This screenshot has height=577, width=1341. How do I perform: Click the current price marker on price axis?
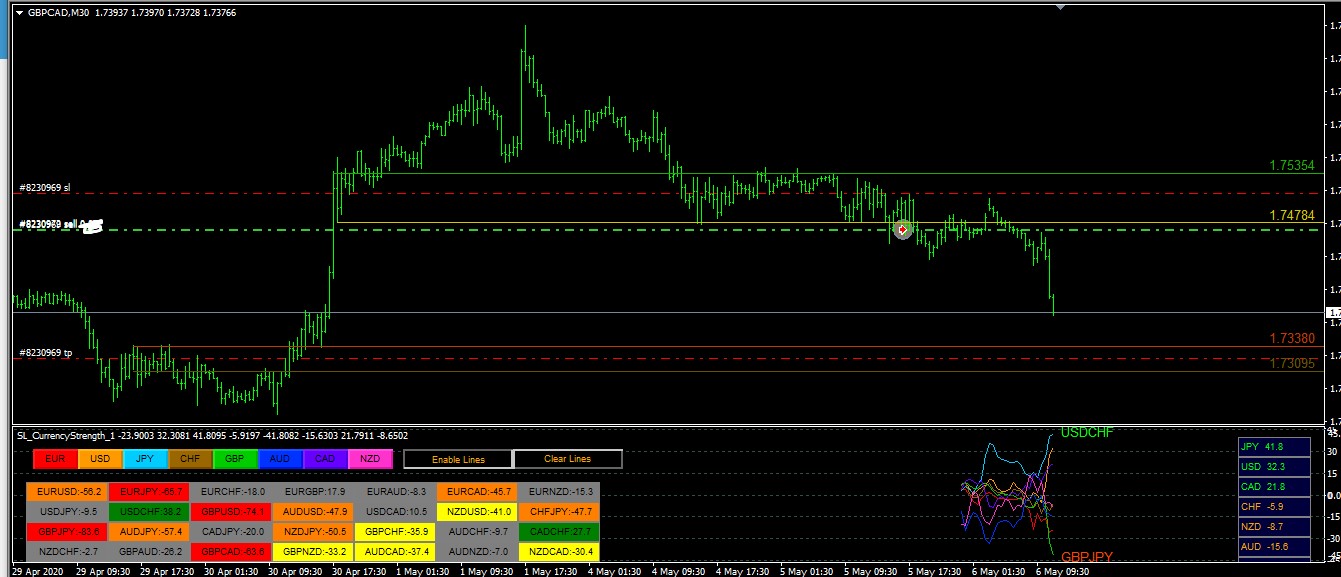(x=1332, y=314)
